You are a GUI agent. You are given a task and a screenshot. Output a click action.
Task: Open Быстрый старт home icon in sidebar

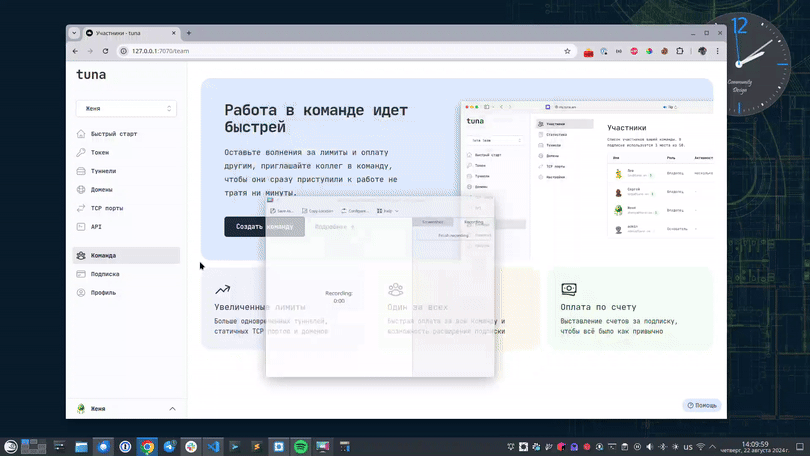pyautogui.click(x=80, y=134)
